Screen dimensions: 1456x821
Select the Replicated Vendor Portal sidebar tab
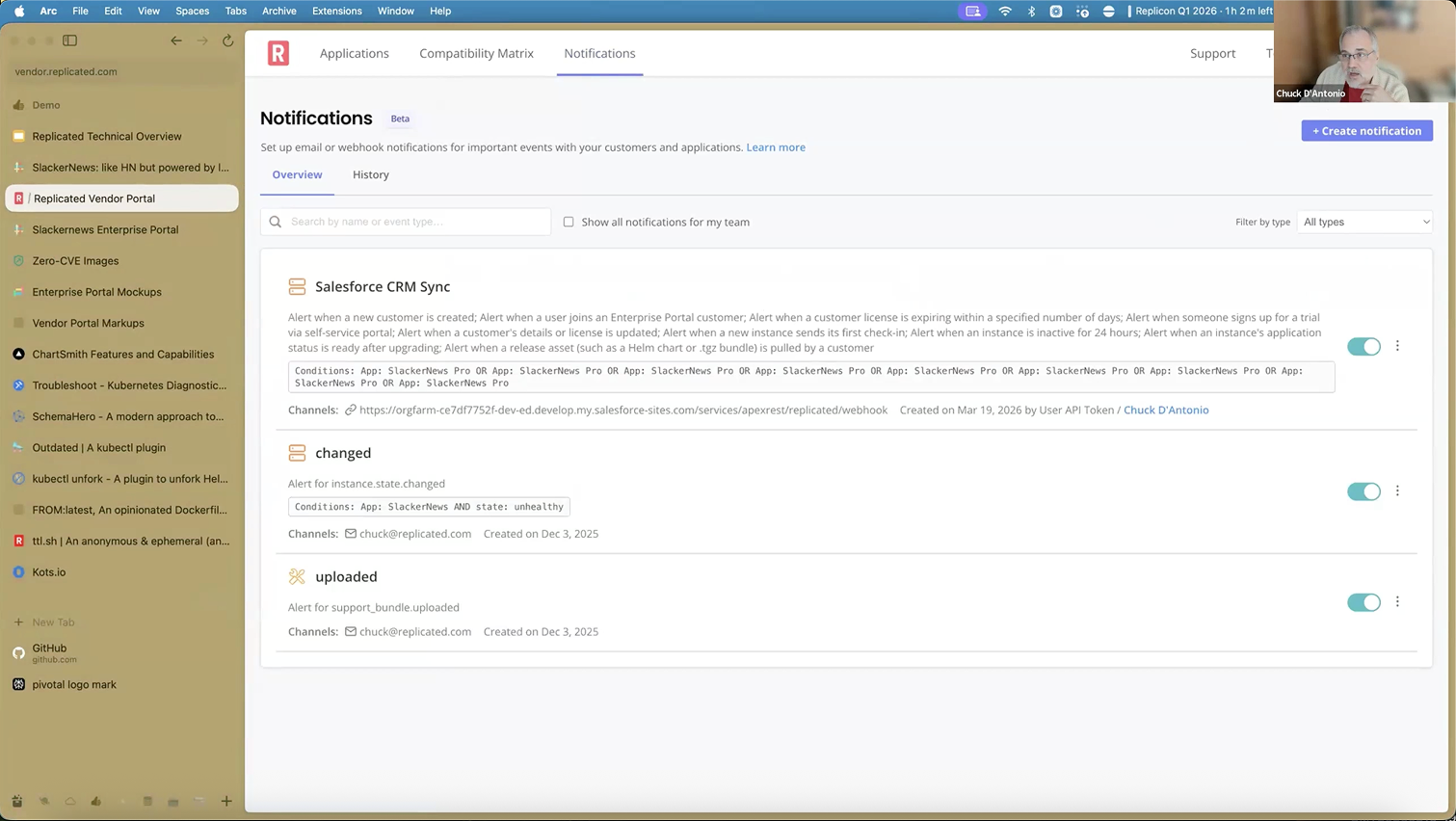122,199
